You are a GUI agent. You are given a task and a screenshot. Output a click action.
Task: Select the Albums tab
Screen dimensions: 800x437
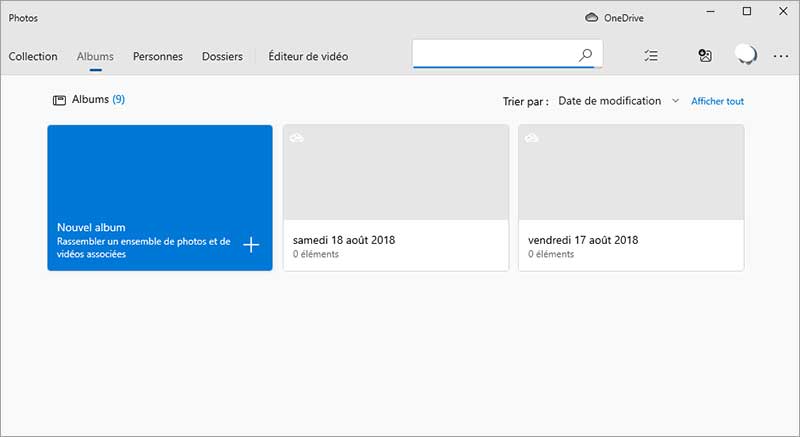95,57
